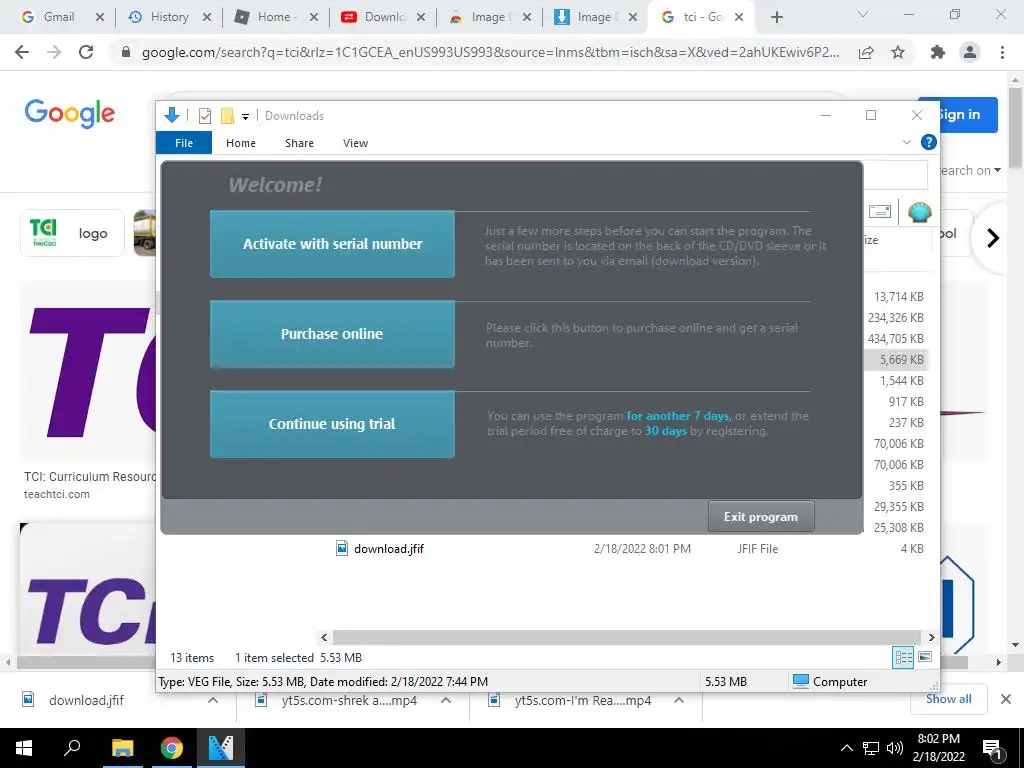The height and width of the screenshot is (768, 1024).
Task: Choose Purchase online button
Action: [x=332, y=334]
